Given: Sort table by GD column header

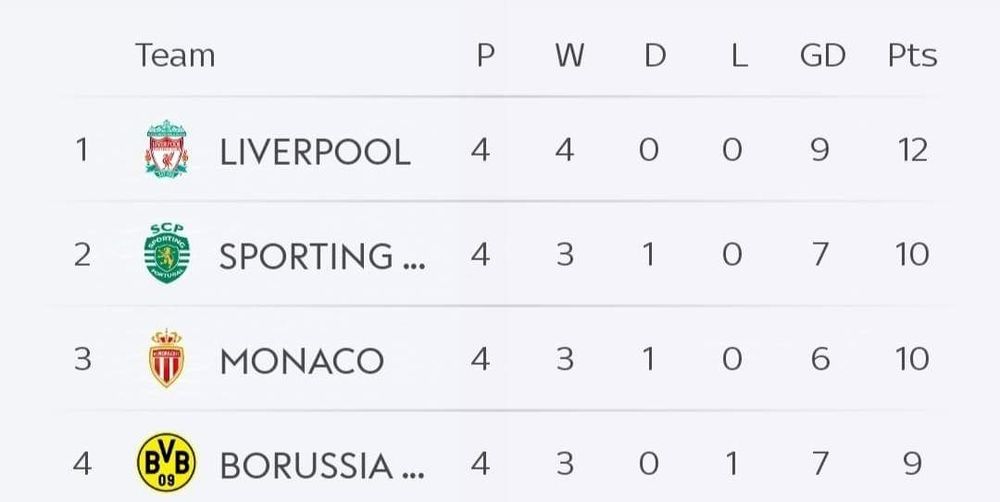Looking at the screenshot, I should tap(822, 55).
